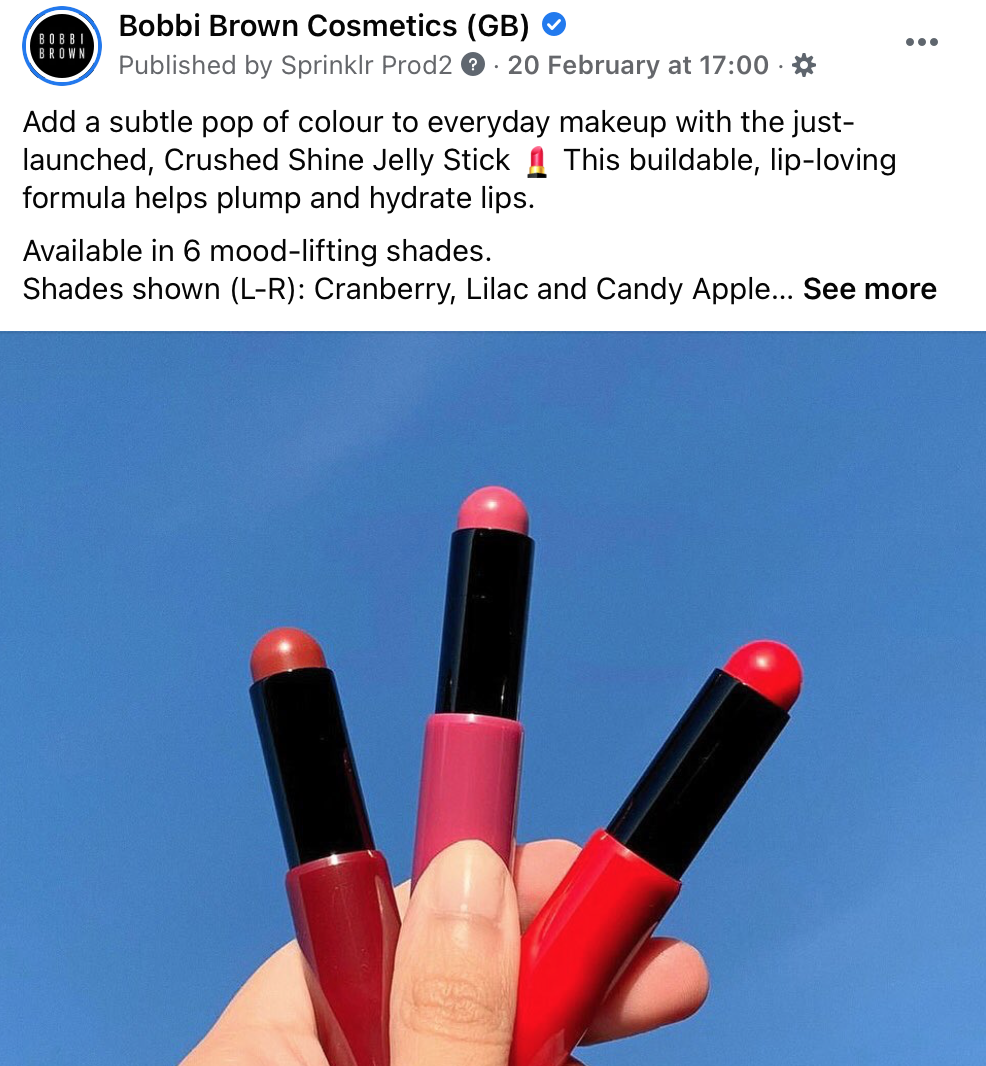Screen dimensions: 986x1066
Task: Open Bobbi Brown Cosmetics (GB) page name
Action: pos(324,26)
